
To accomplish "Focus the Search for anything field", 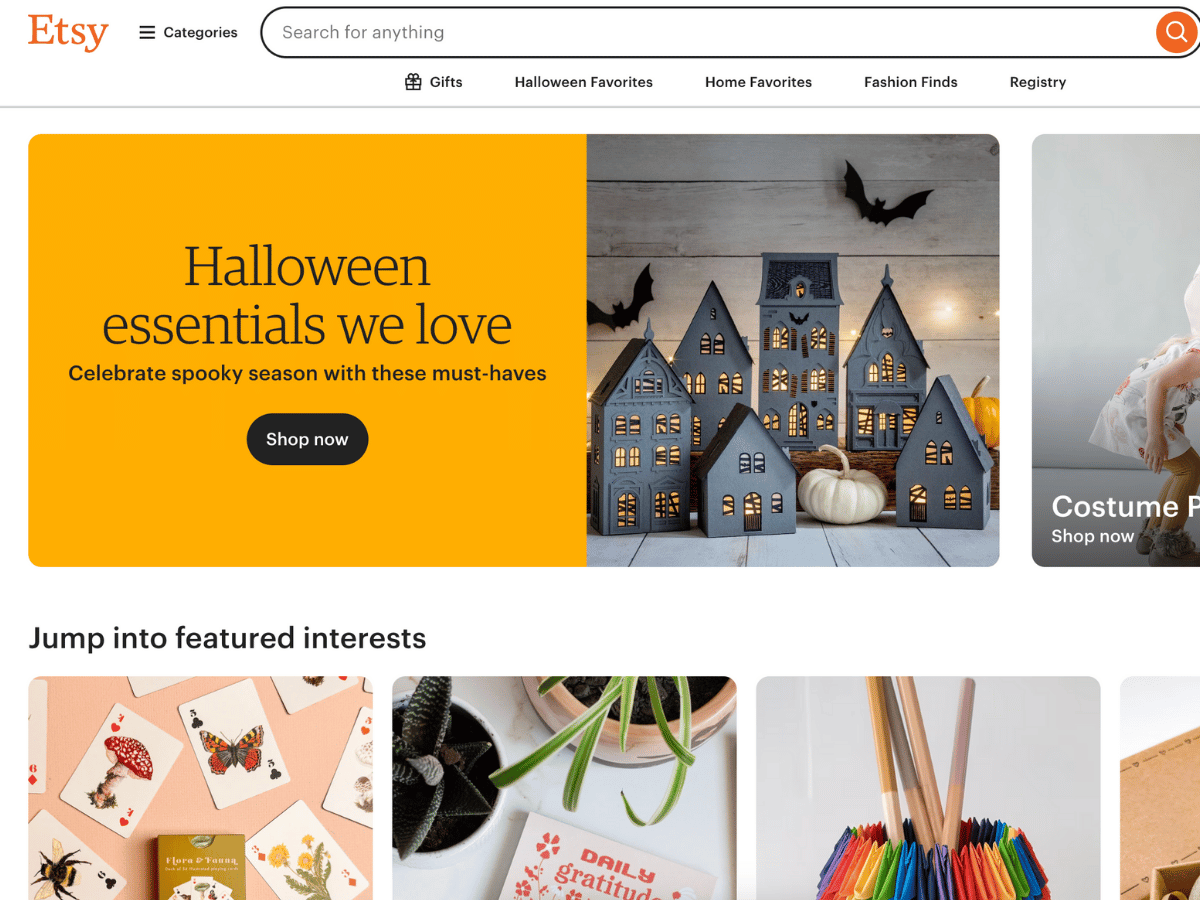I will [x=708, y=32].
